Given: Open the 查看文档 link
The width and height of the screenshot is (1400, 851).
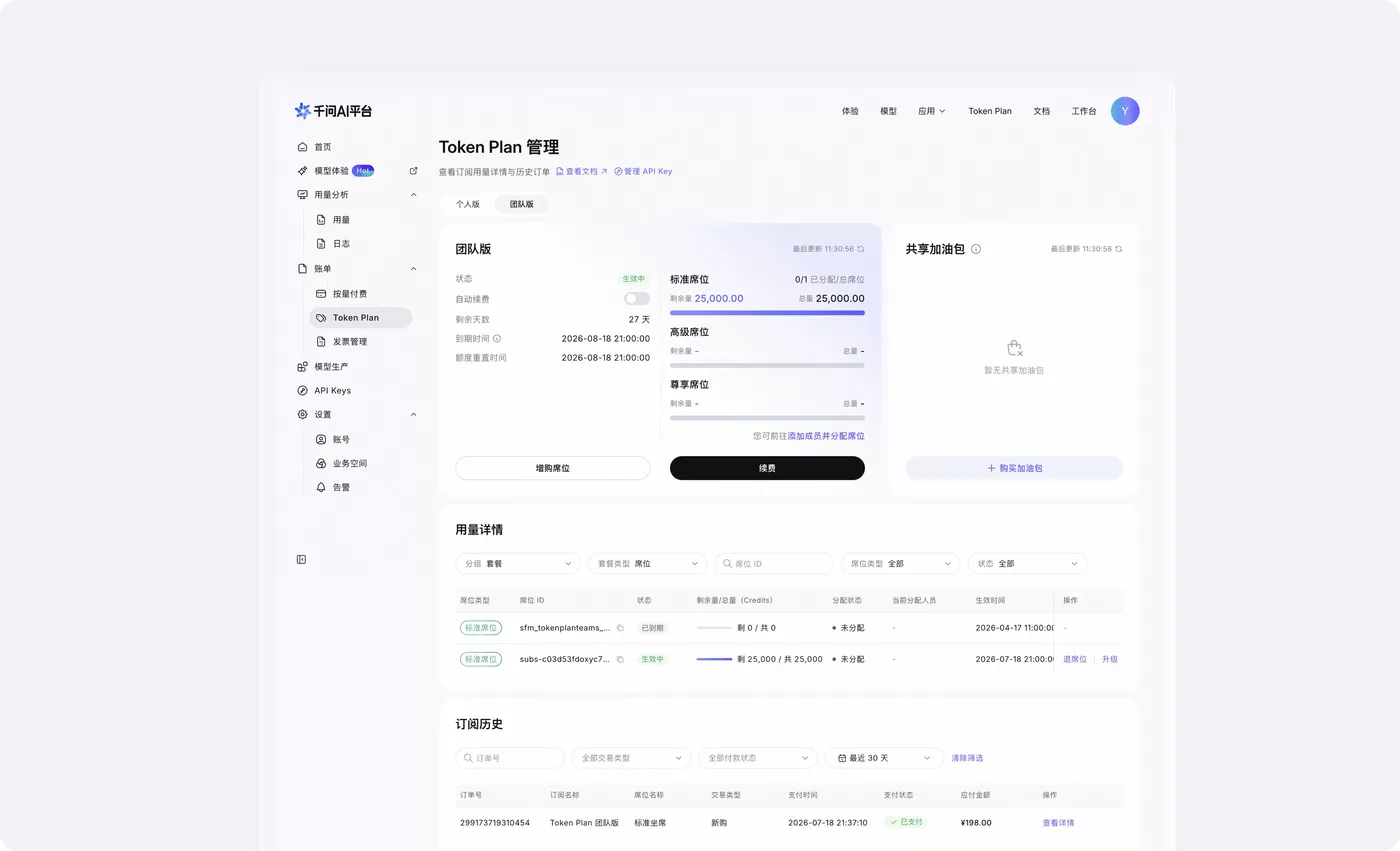Looking at the screenshot, I should click(582, 172).
